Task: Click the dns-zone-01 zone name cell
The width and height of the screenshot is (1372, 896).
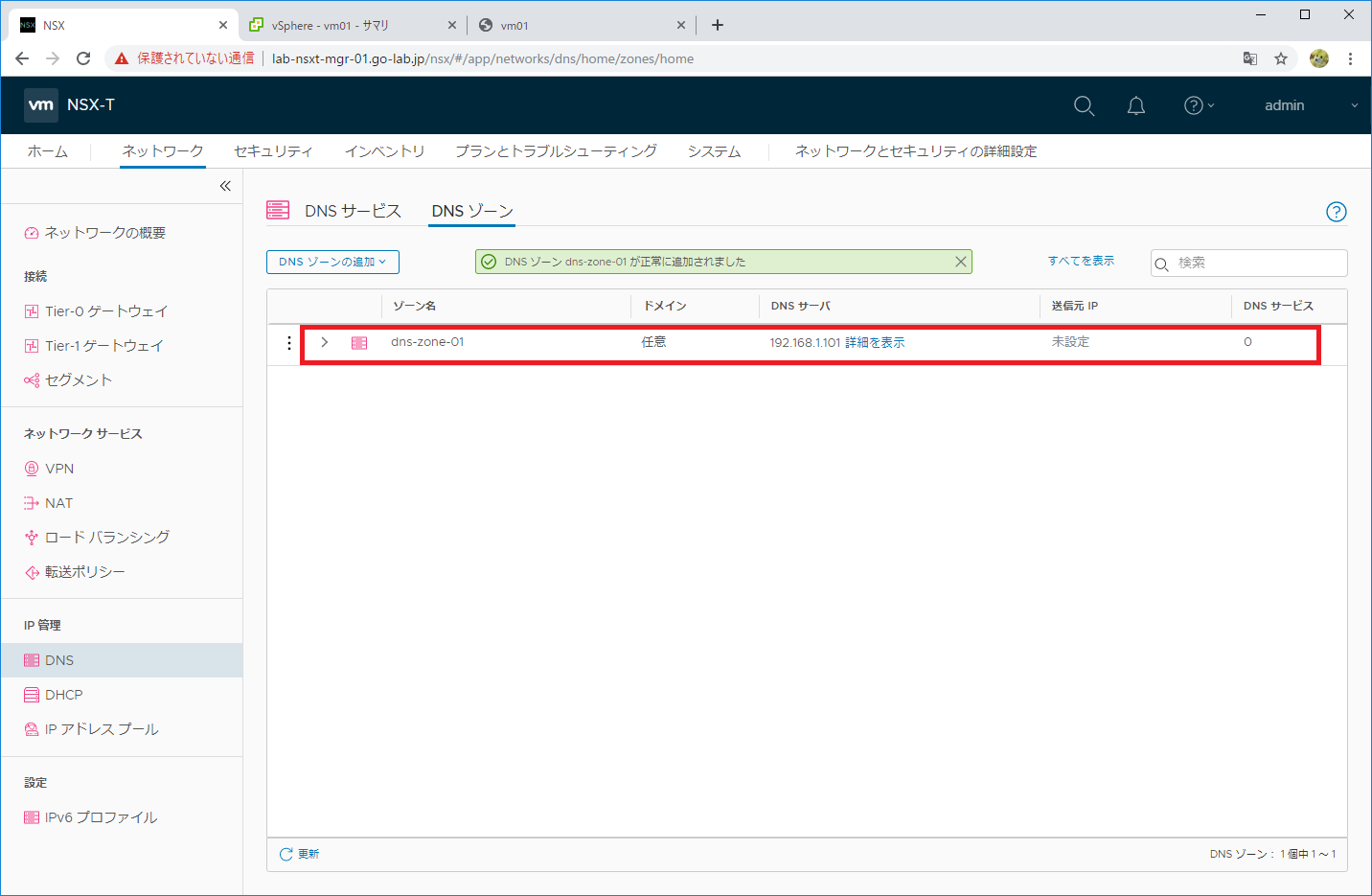Action: click(427, 342)
